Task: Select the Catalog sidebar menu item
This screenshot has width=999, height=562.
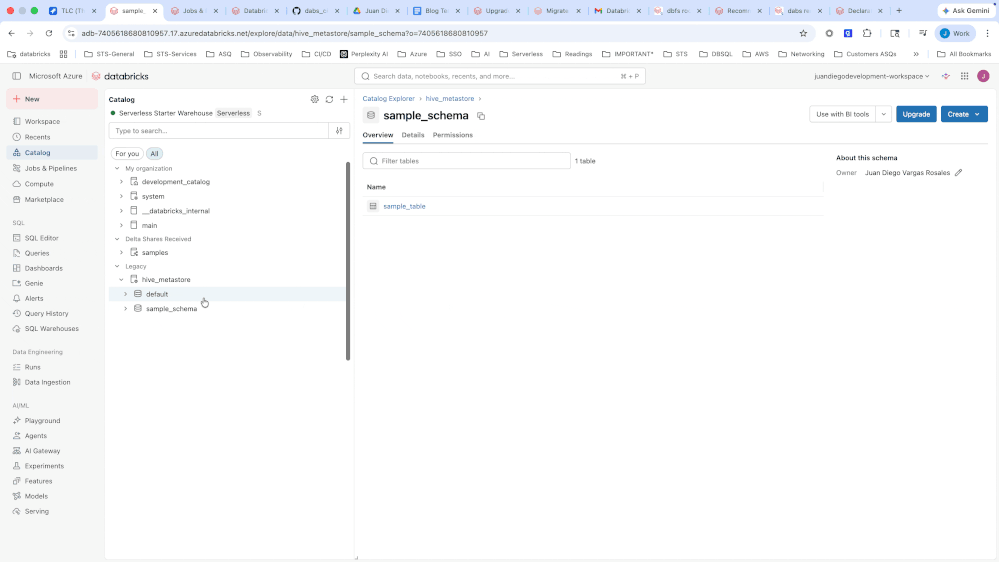Action: (52, 152)
